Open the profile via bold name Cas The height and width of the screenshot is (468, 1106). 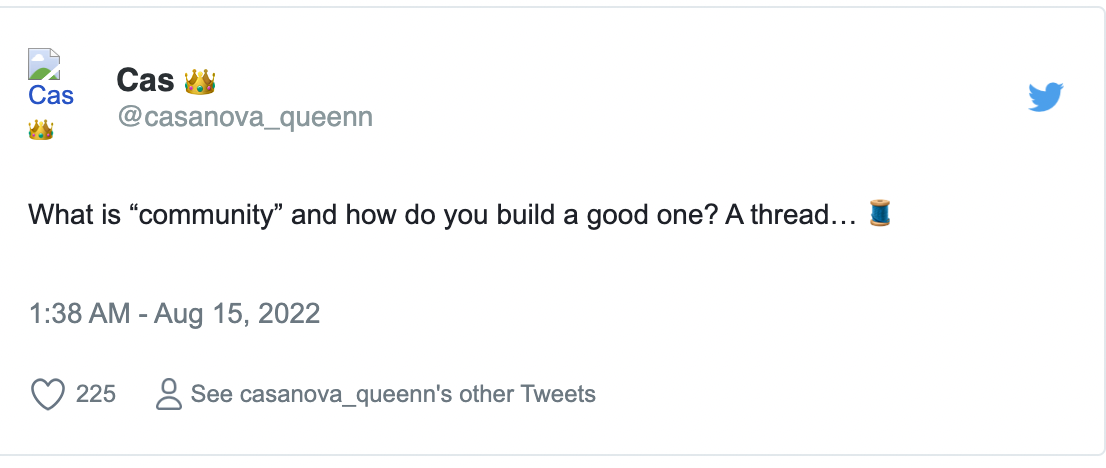coord(145,80)
